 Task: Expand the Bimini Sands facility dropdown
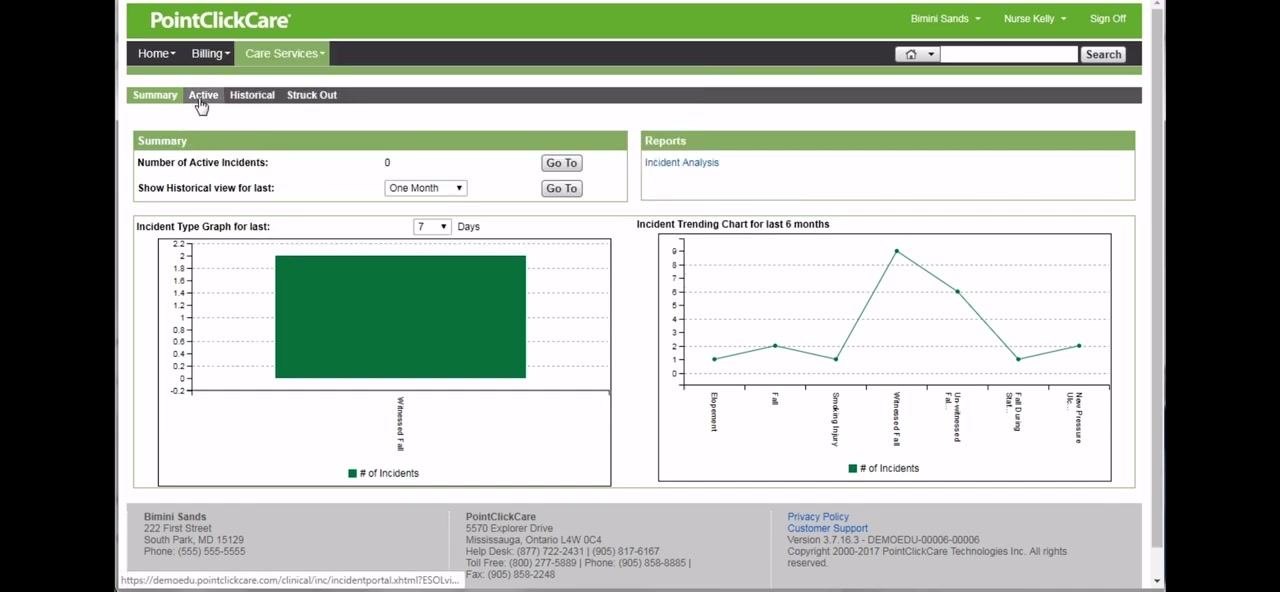coord(945,18)
